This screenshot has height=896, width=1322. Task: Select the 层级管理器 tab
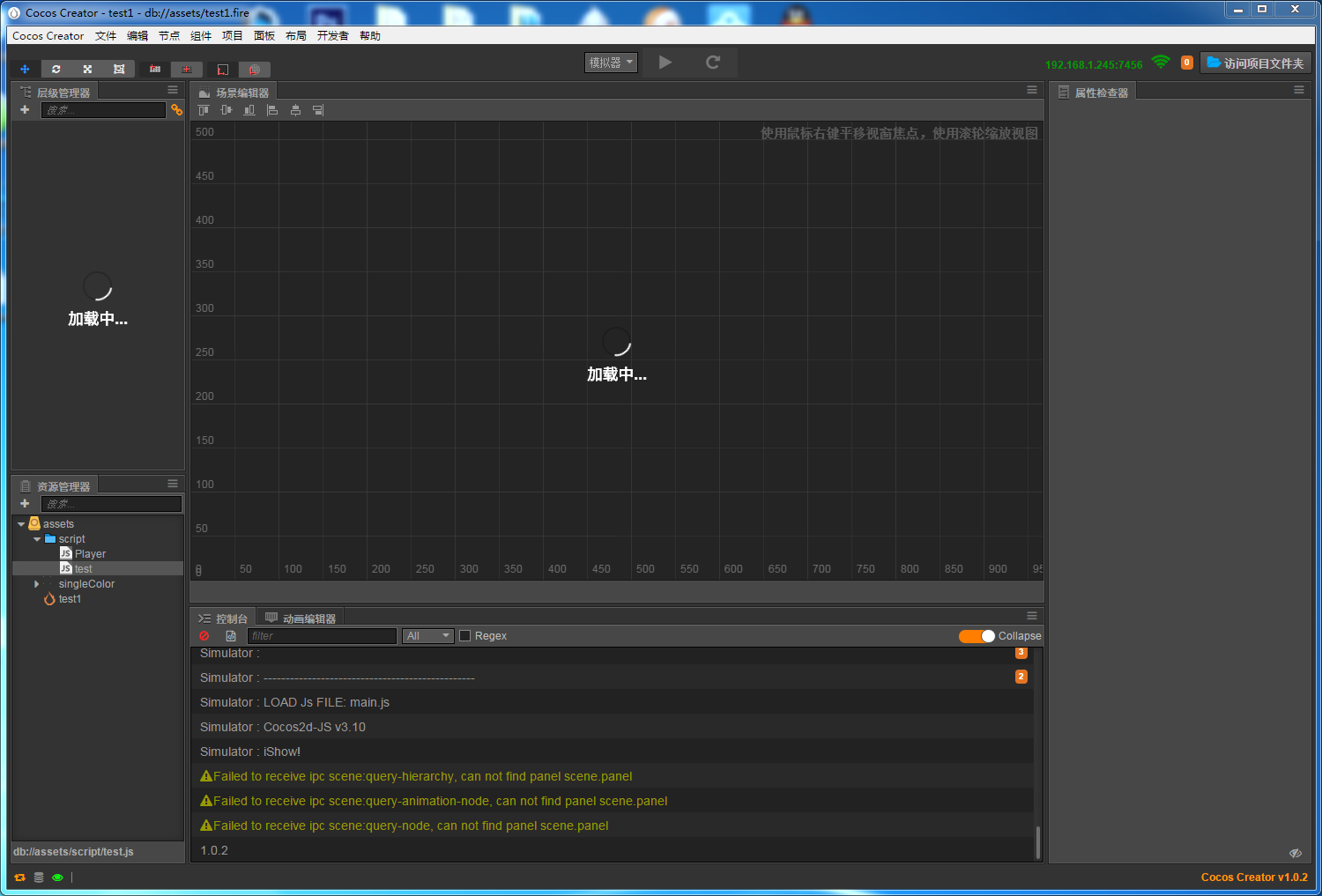click(x=56, y=92)
